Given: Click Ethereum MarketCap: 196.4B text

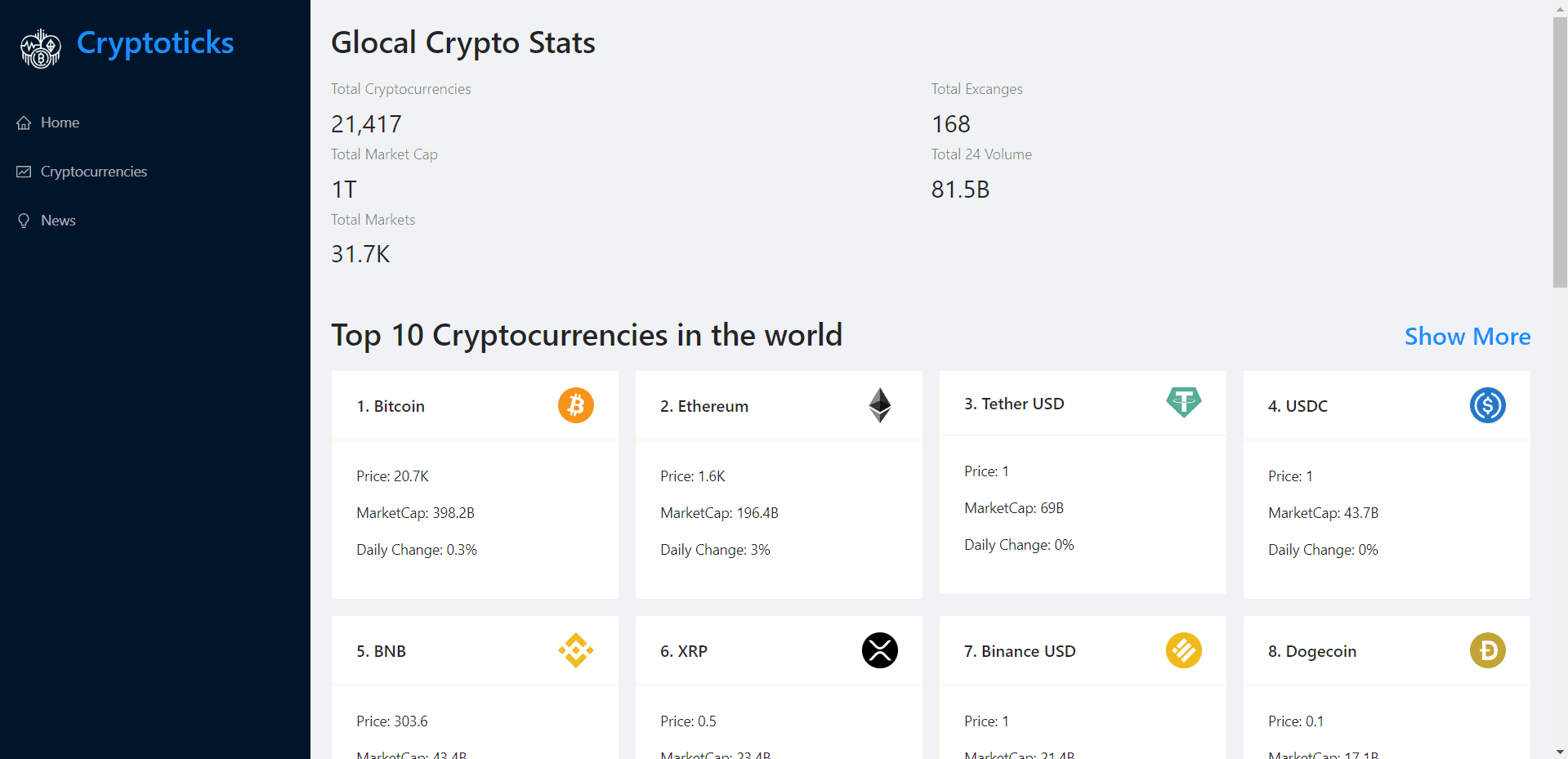Looking at the screenshot, I should [719, 513].
